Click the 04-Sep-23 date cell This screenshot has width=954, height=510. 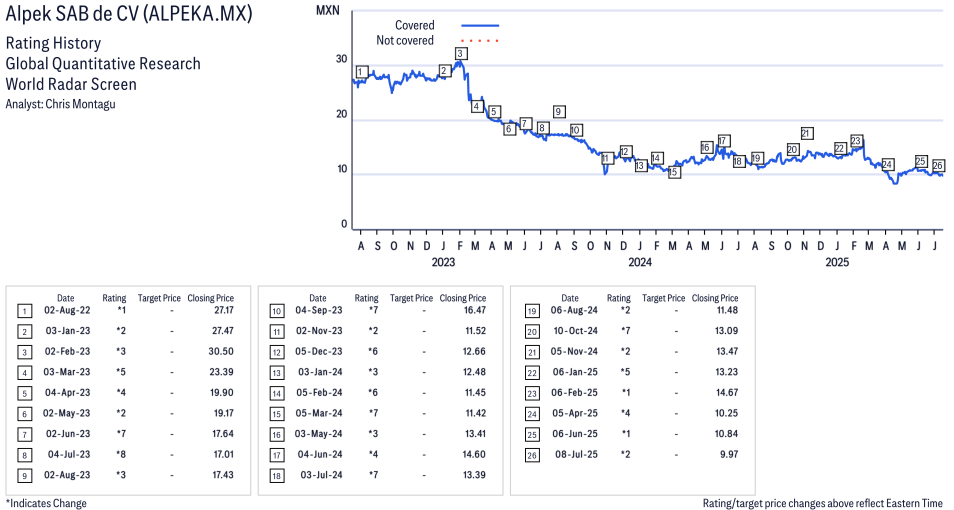[x=319, y=310]
